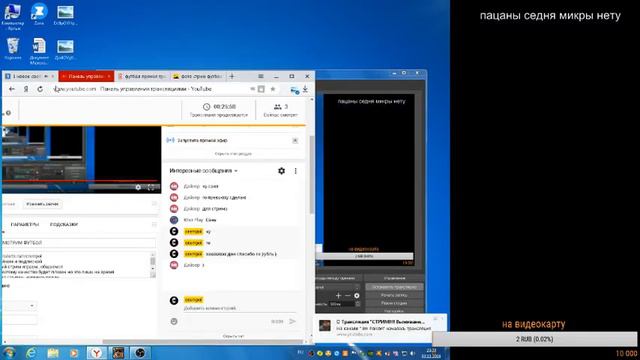Click hide instructions link under live banner

click(233, 154)
